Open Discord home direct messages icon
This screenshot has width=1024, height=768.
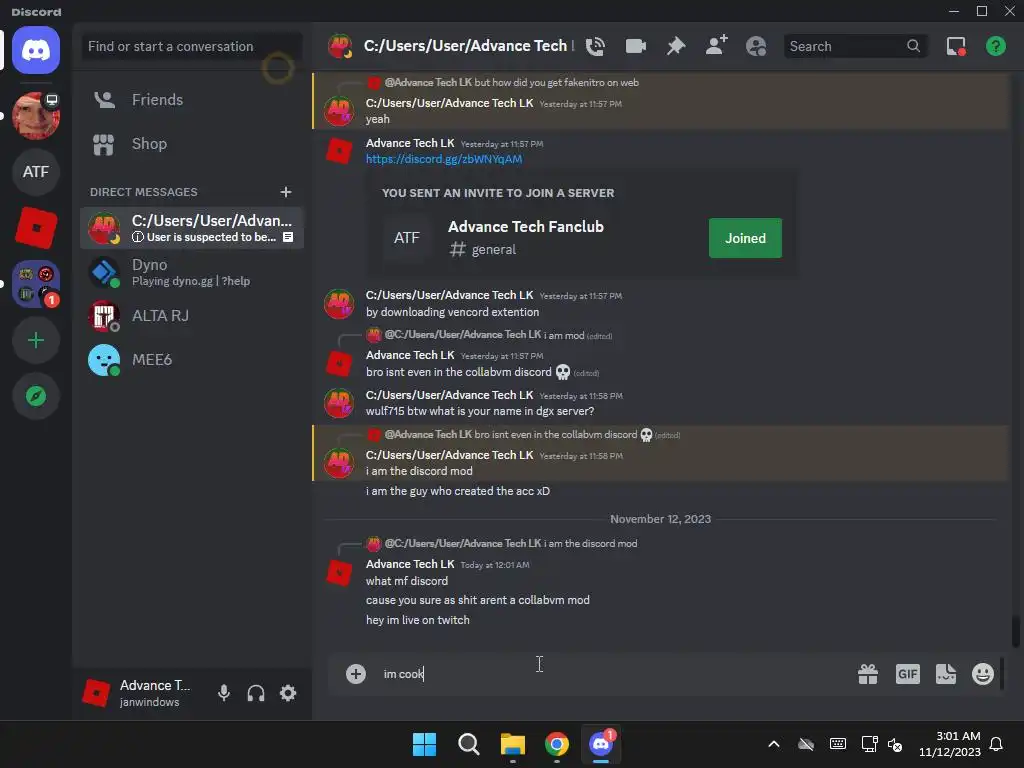coord(36,50)
